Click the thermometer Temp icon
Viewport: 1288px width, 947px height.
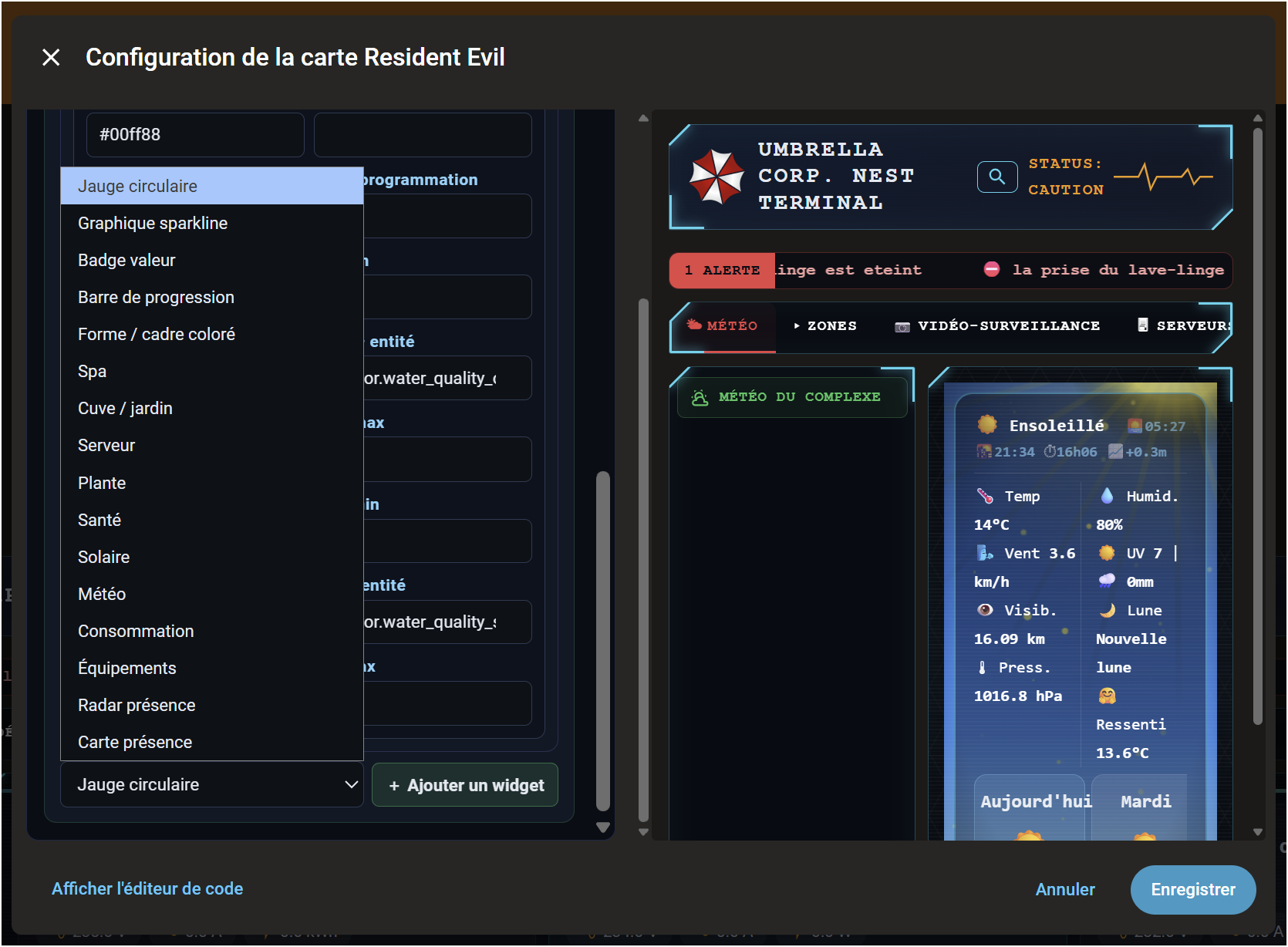985,496
